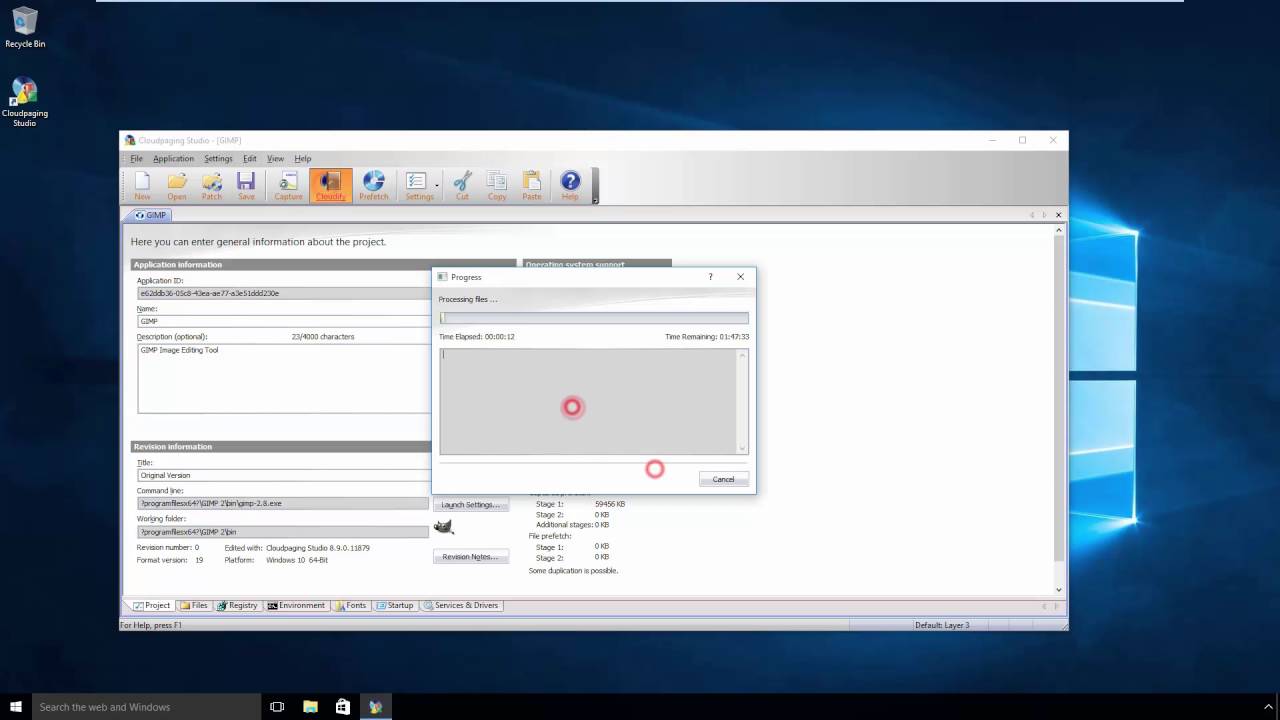Click the file processing progress bar
The image size is (1280, 720).
coord(594,318)
